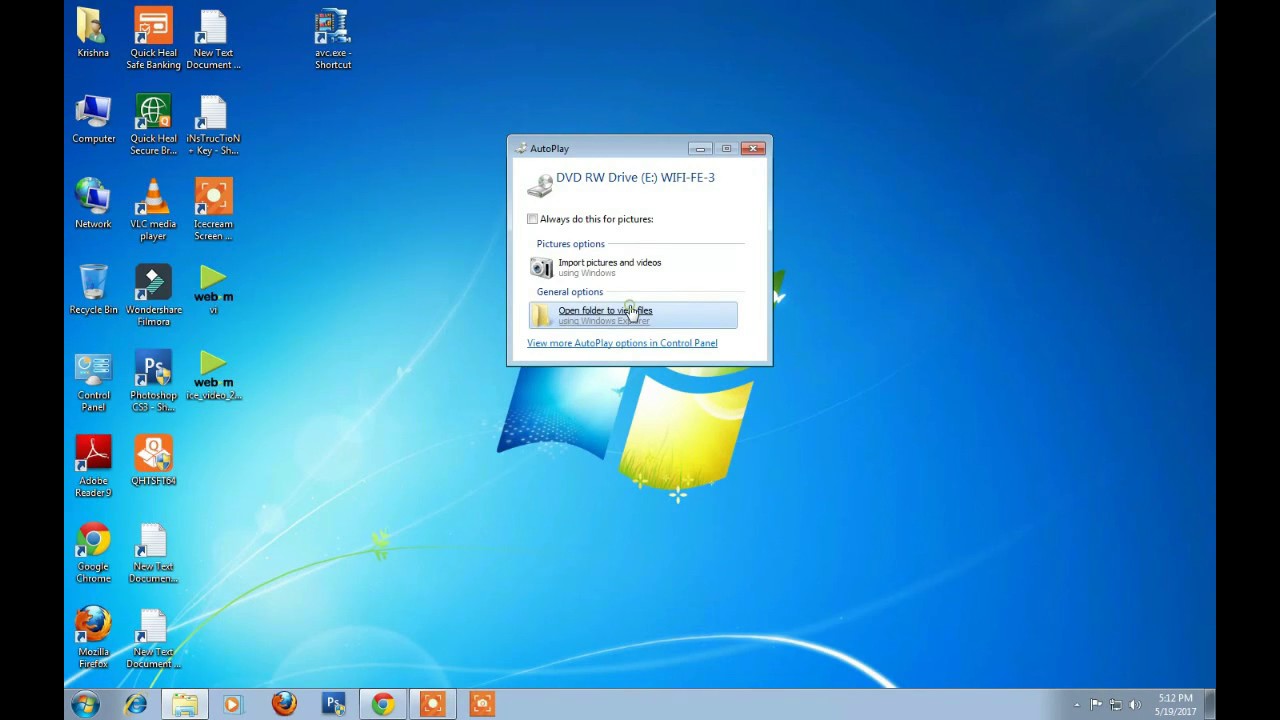Screen dimensions: 1280x720
Task: Select New Text Document beside Mozilla Firefox icon
Action: pos(153,638)
